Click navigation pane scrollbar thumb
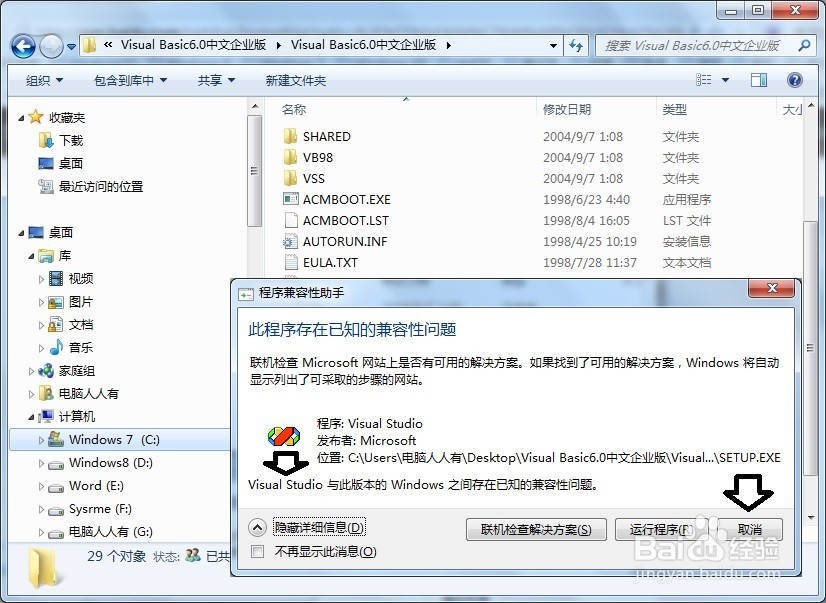 [254, 170]
